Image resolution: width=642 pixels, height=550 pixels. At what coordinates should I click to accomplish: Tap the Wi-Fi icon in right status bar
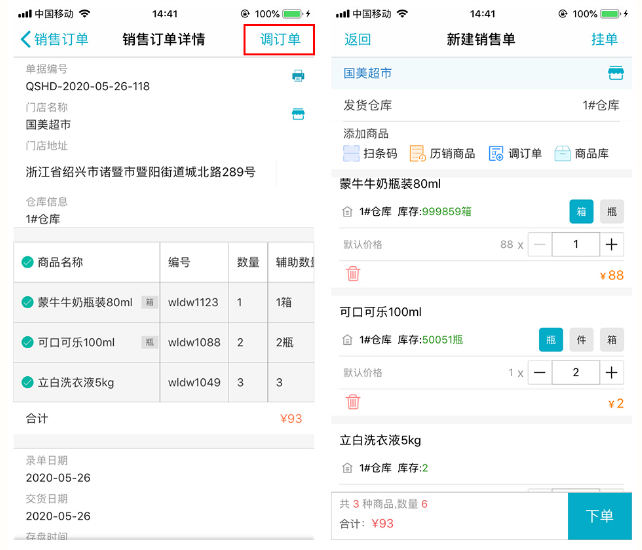[403, 14]
